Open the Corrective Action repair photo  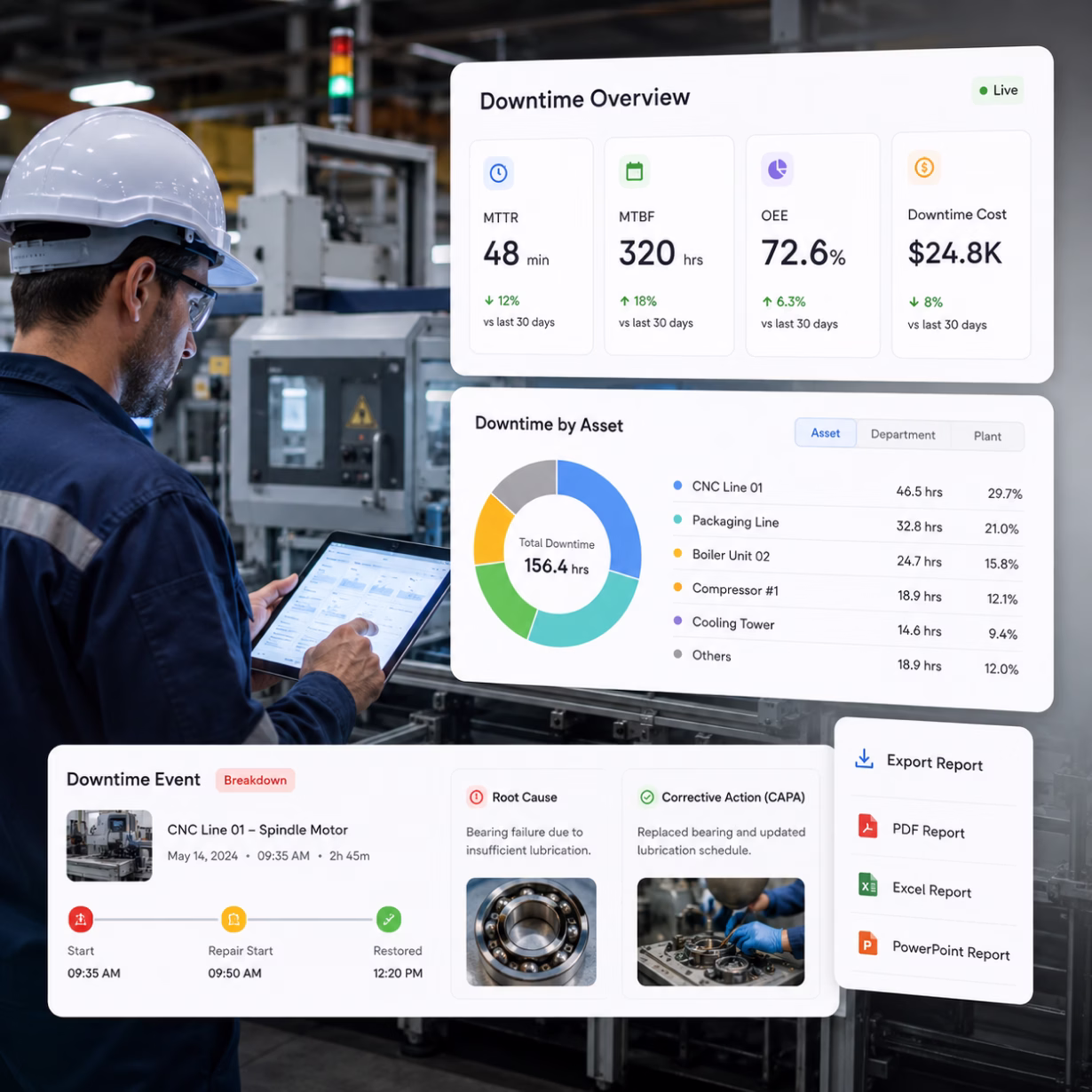[x=721, y=932]
